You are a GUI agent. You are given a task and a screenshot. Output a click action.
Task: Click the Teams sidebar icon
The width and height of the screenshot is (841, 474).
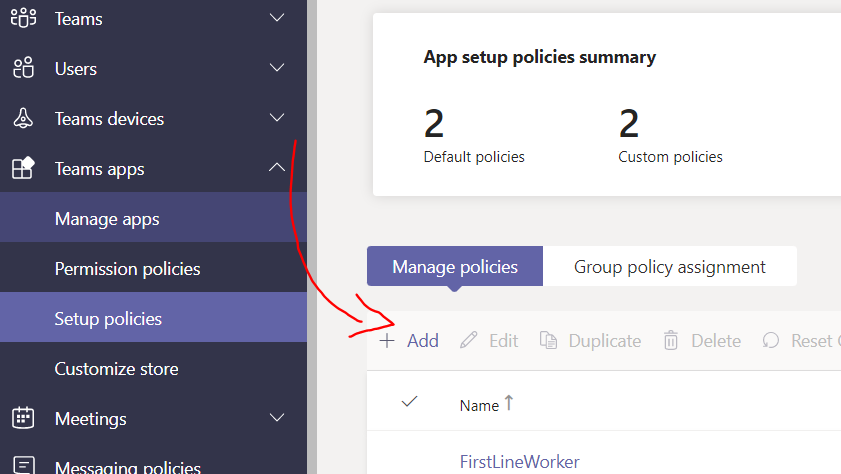pyautogui.click(x=23, y=18)
